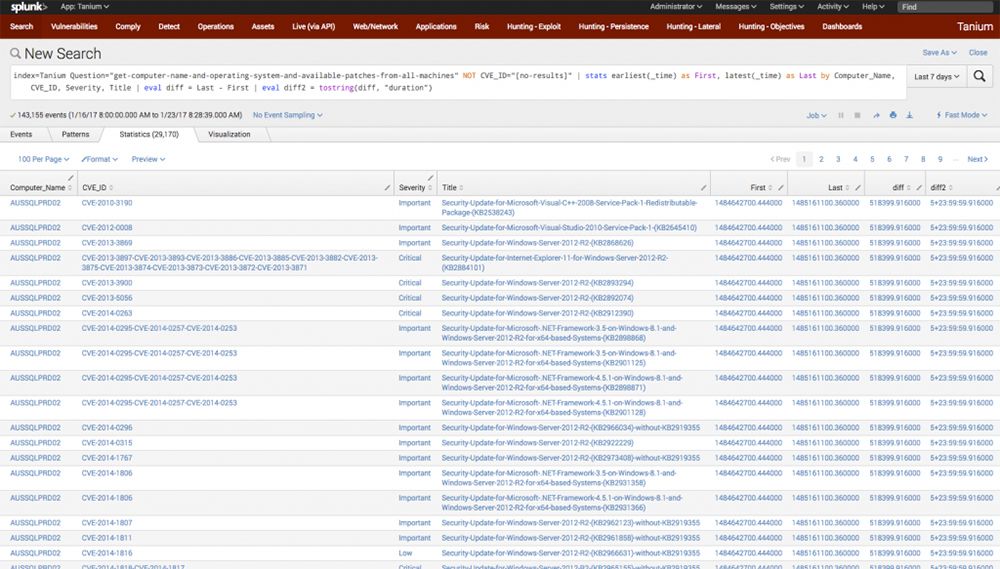The image size is (1000, 569).
Task: Jump to results page 2
Action: [821, 159]
